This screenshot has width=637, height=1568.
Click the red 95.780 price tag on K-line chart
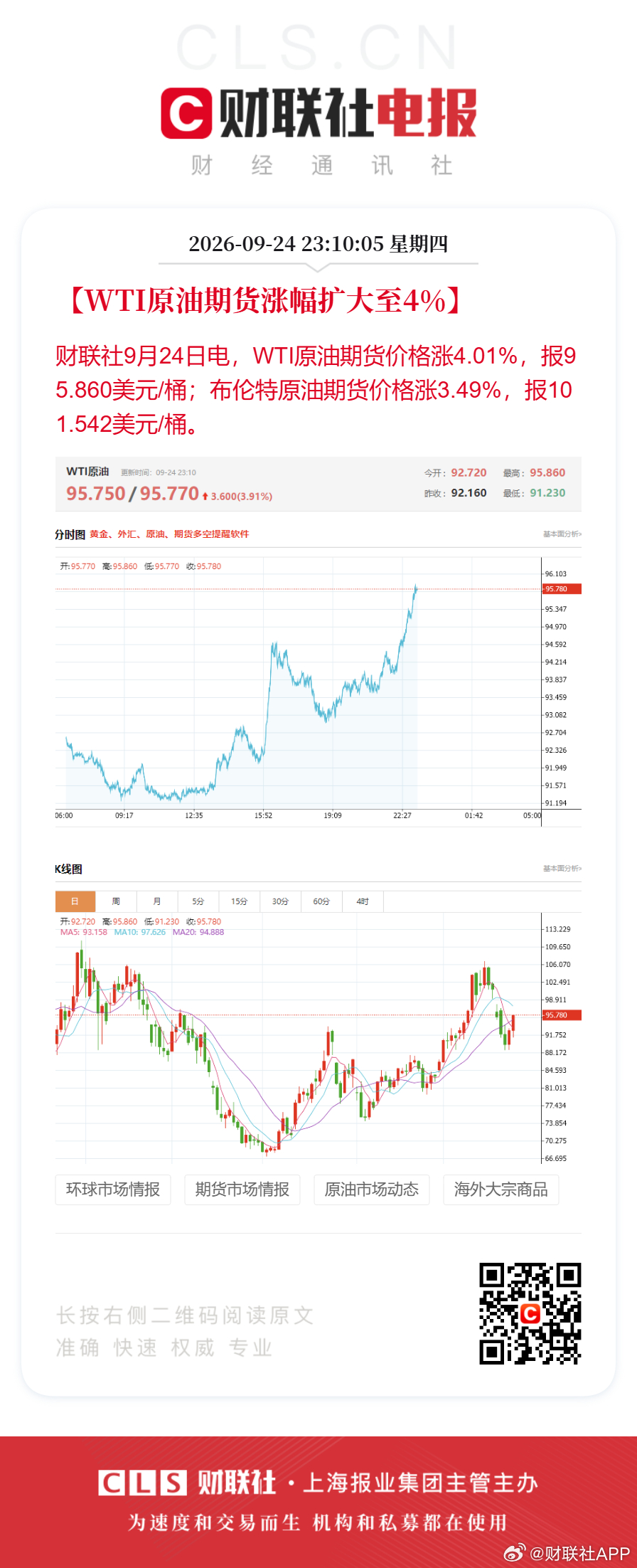(562, 1015)
